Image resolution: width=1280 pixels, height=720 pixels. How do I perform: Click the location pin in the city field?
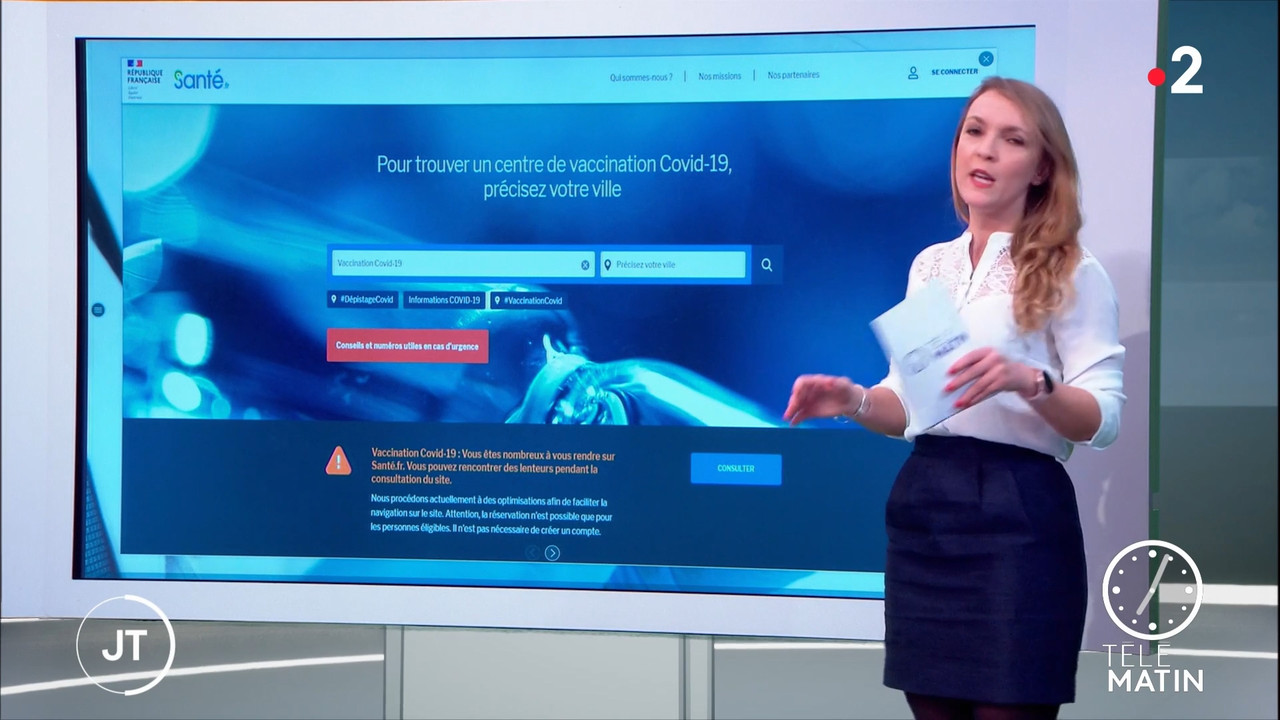pyautogui.click(x=607, y=265)
